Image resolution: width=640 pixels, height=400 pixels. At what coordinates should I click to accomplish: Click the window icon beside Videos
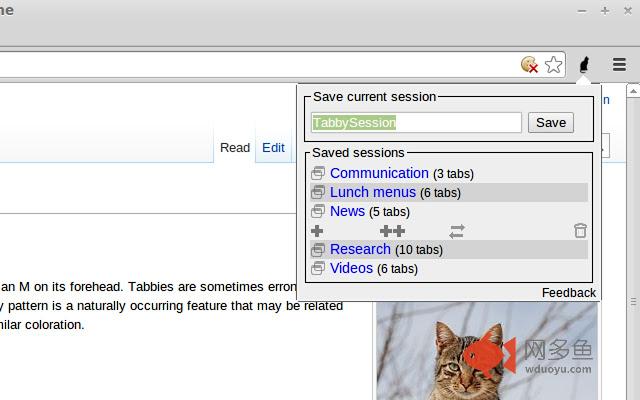(x=318, y=268)
